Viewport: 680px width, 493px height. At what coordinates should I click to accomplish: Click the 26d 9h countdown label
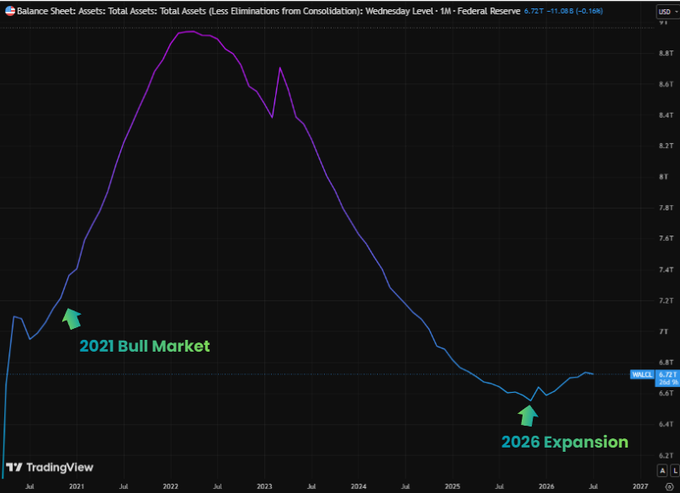coord(668,382)
